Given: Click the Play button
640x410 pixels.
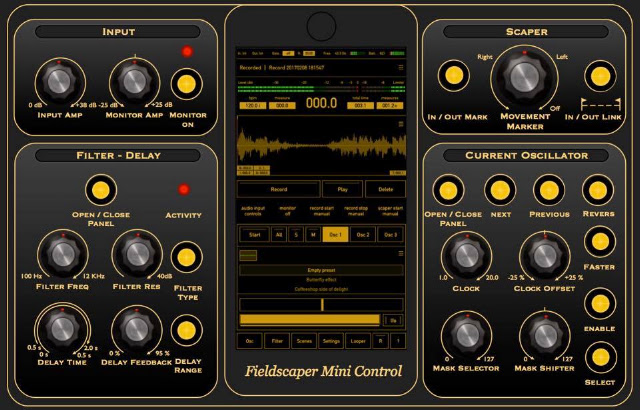Looking at the screenshot, I should click(342, 189).
